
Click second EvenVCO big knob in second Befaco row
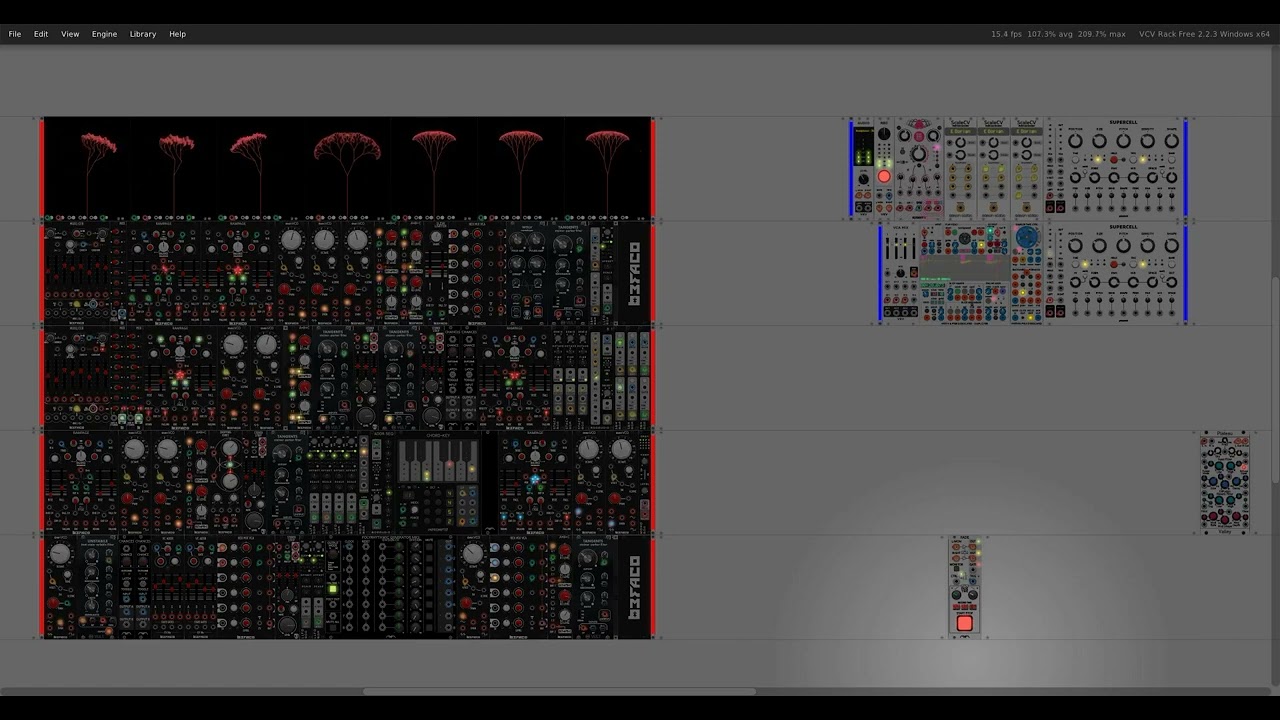pos(324,240)
